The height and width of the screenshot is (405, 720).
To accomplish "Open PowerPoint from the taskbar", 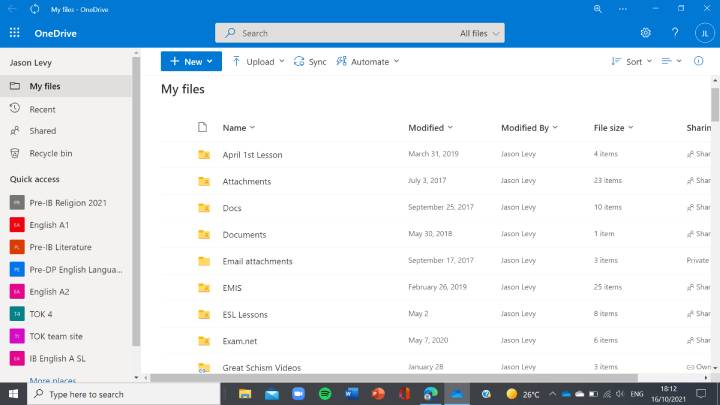I will coord(378,394).
